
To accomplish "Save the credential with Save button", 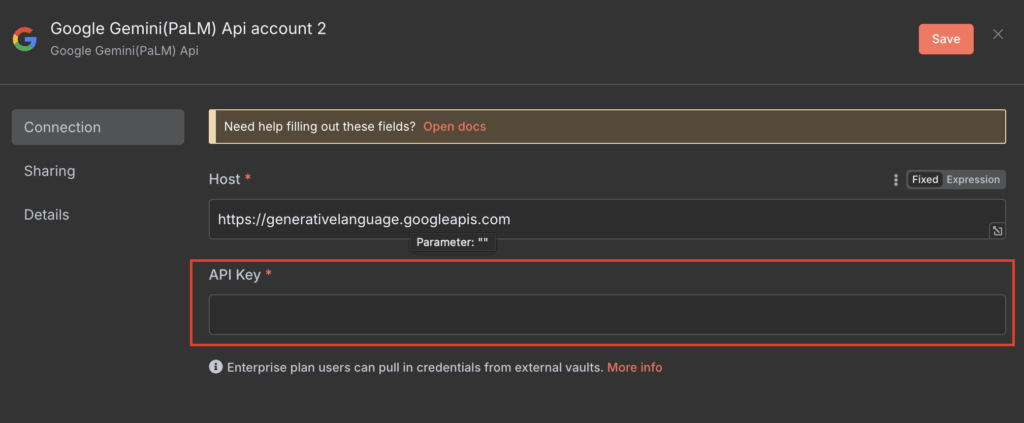I will (946, 39).
